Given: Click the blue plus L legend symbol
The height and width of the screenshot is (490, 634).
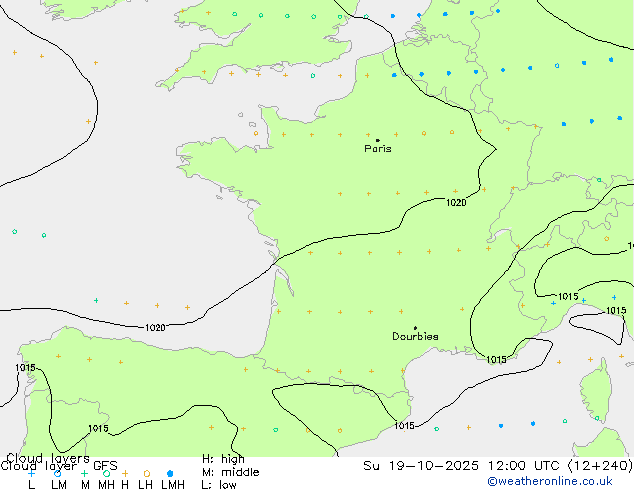Looking at the screenshot, I should 31,473.
